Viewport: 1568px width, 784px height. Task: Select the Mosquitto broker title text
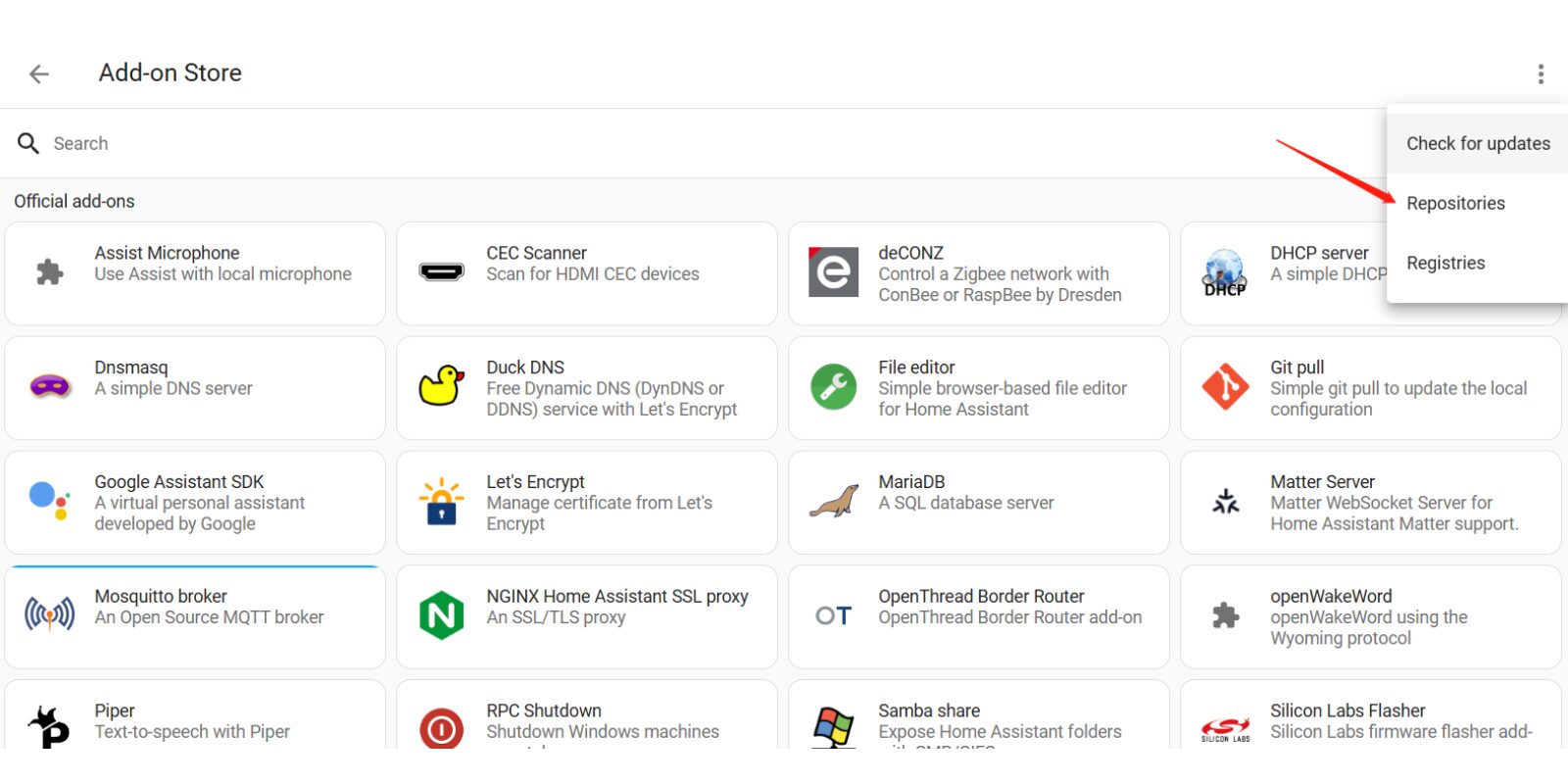161,596
